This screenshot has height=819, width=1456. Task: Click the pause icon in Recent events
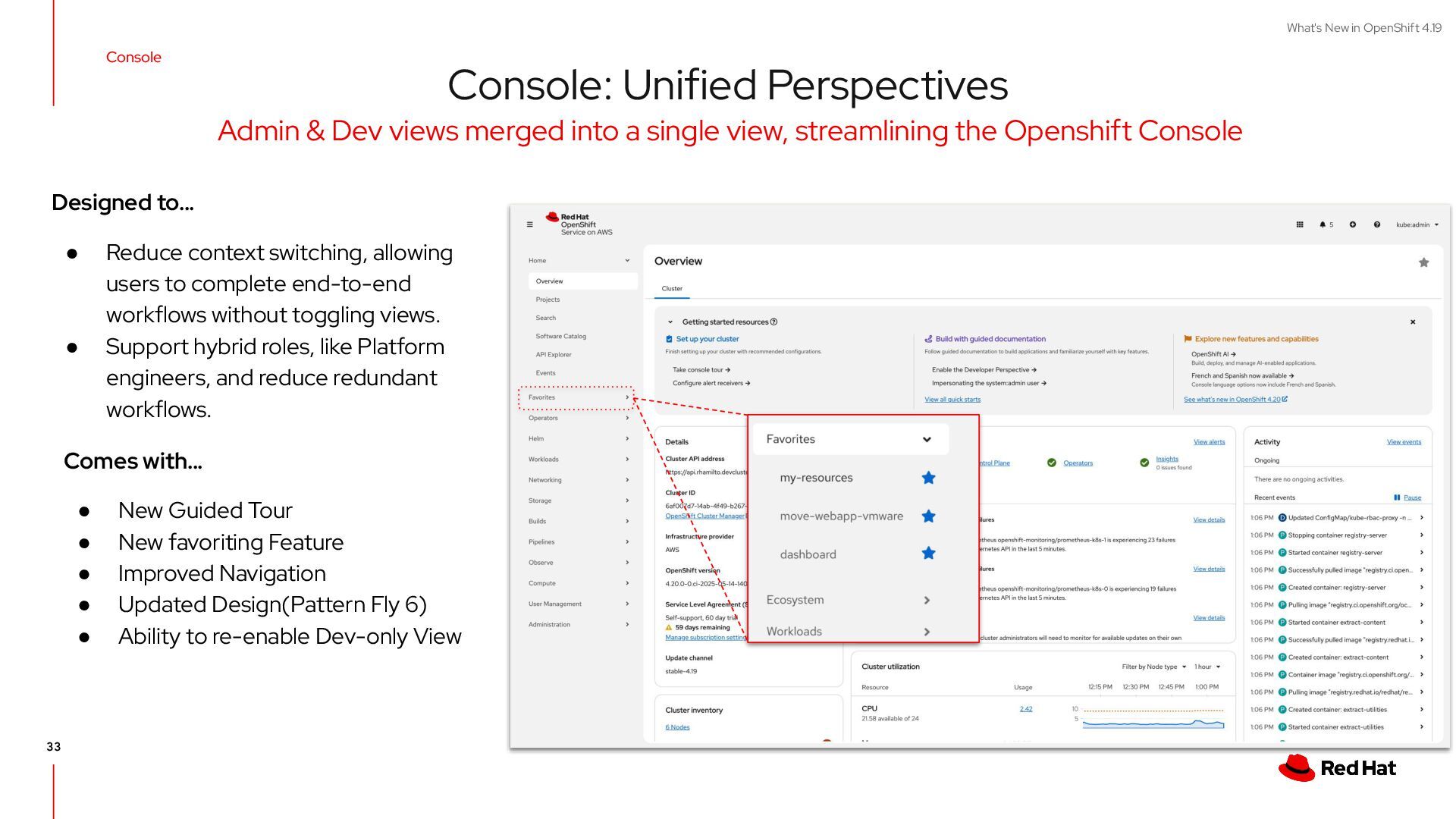tap(1397, 497)
